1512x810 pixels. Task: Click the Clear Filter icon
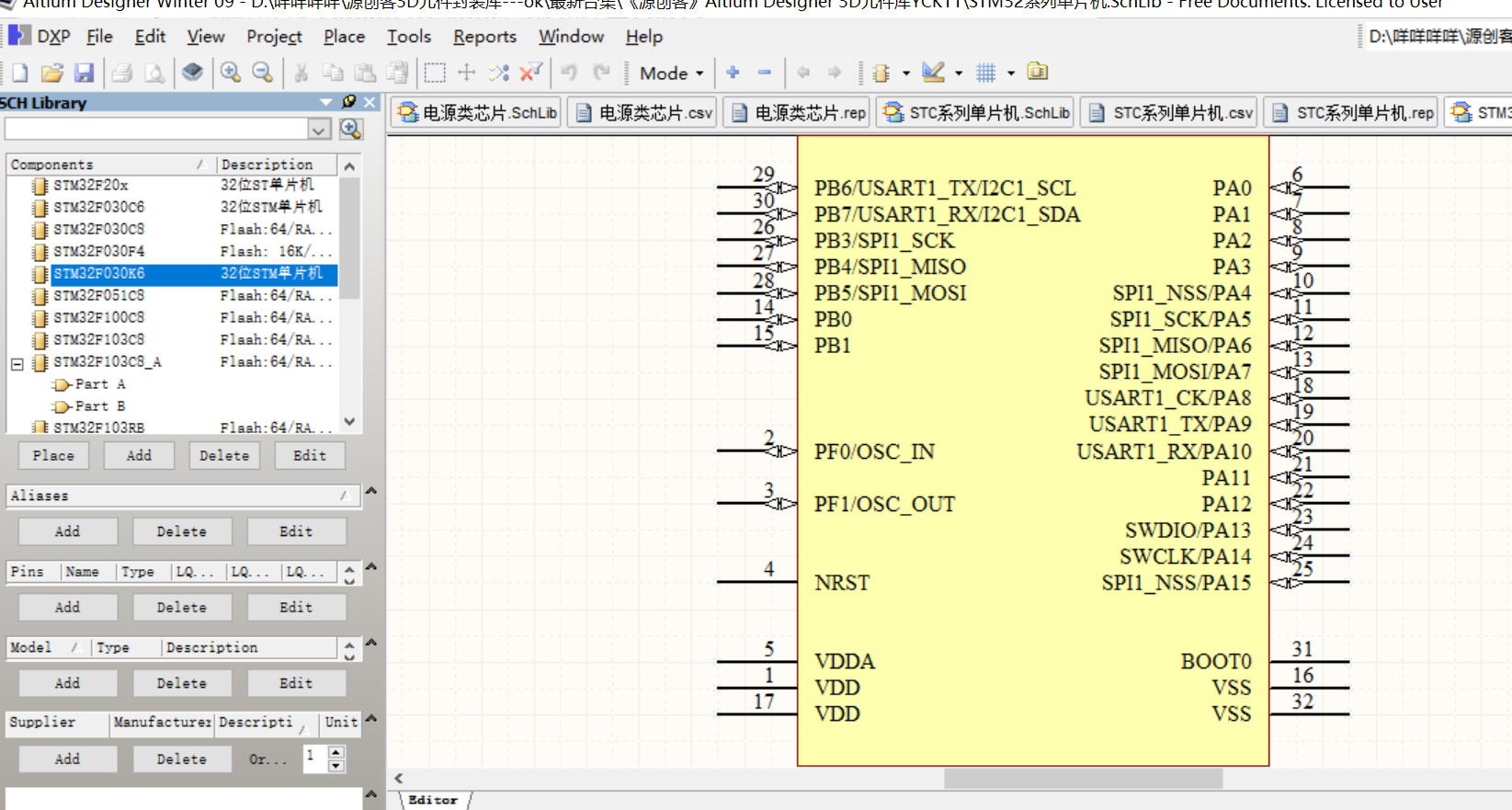pyautogui.click(x=531, y=73)
